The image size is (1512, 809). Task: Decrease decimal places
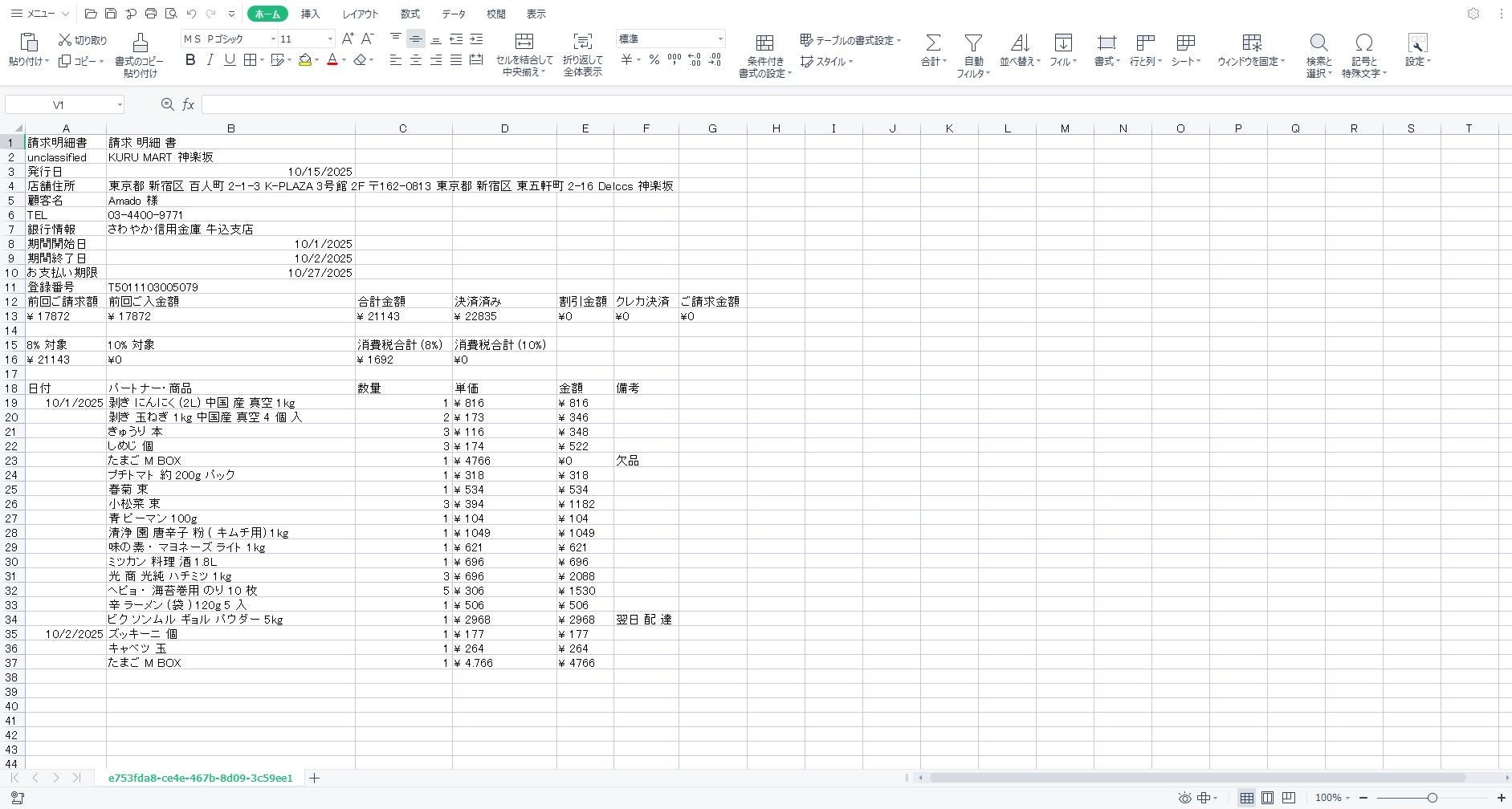tap(715, 60)
